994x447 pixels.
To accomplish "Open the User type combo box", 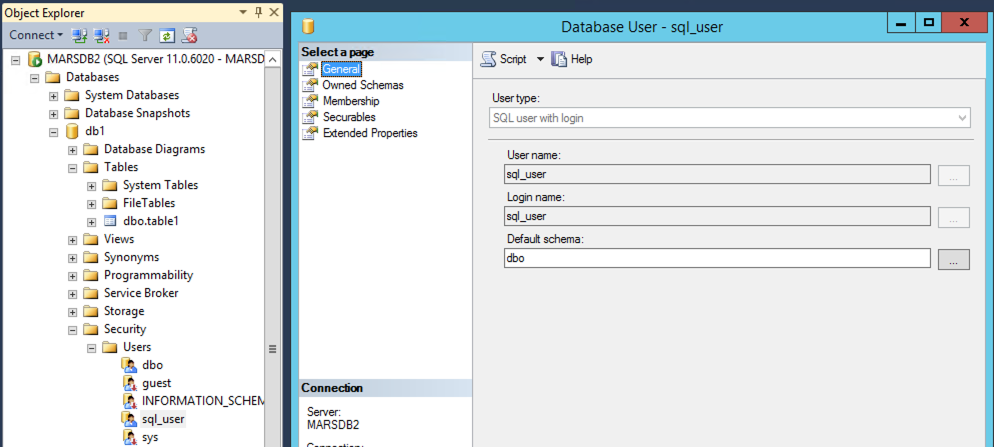I will pos(730,118).
